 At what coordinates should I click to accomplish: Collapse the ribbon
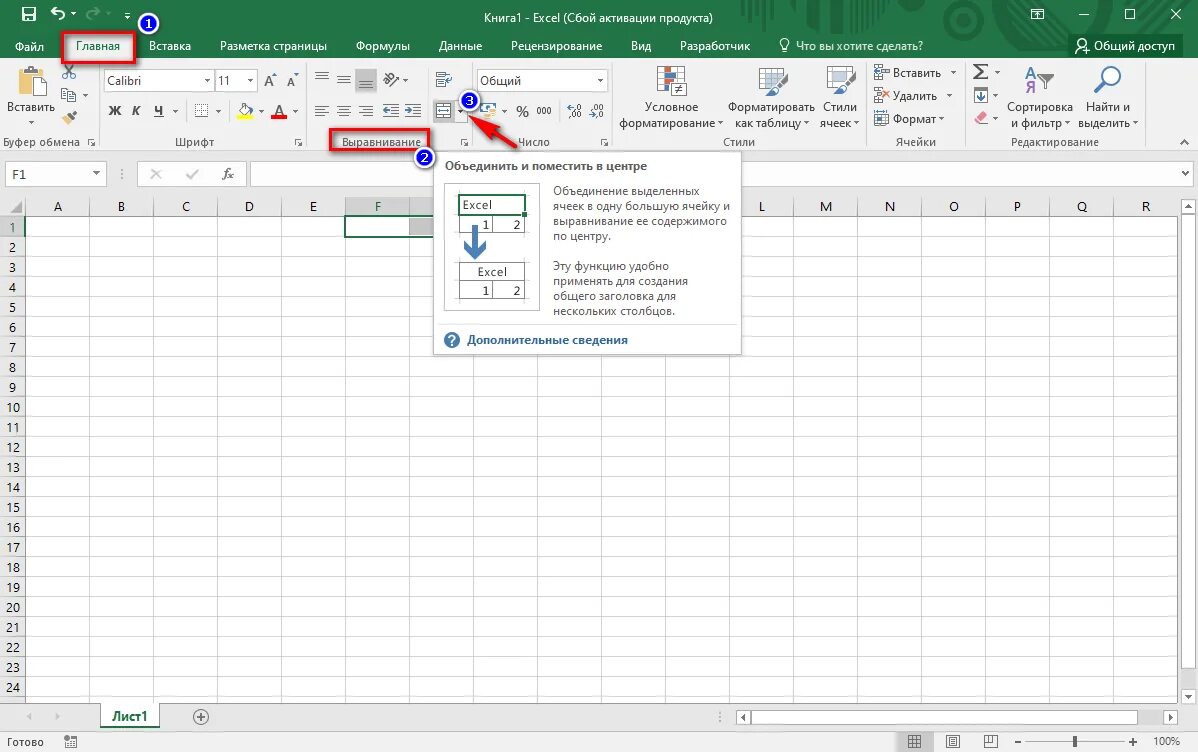click(1184, 142)
